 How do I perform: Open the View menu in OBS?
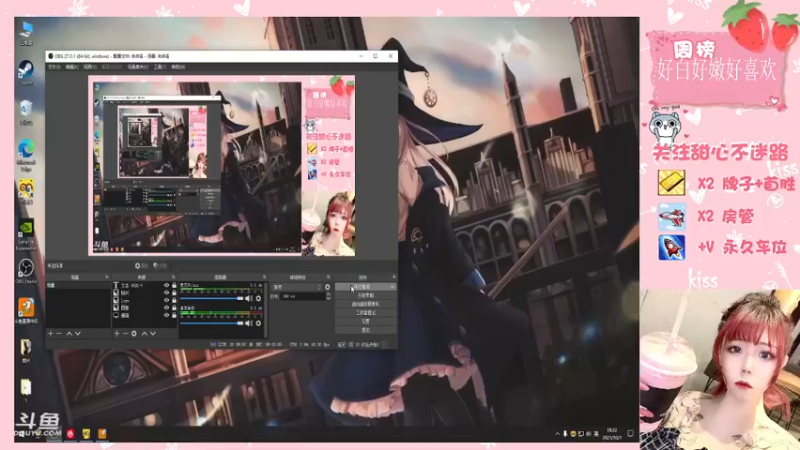click(90, 67)
